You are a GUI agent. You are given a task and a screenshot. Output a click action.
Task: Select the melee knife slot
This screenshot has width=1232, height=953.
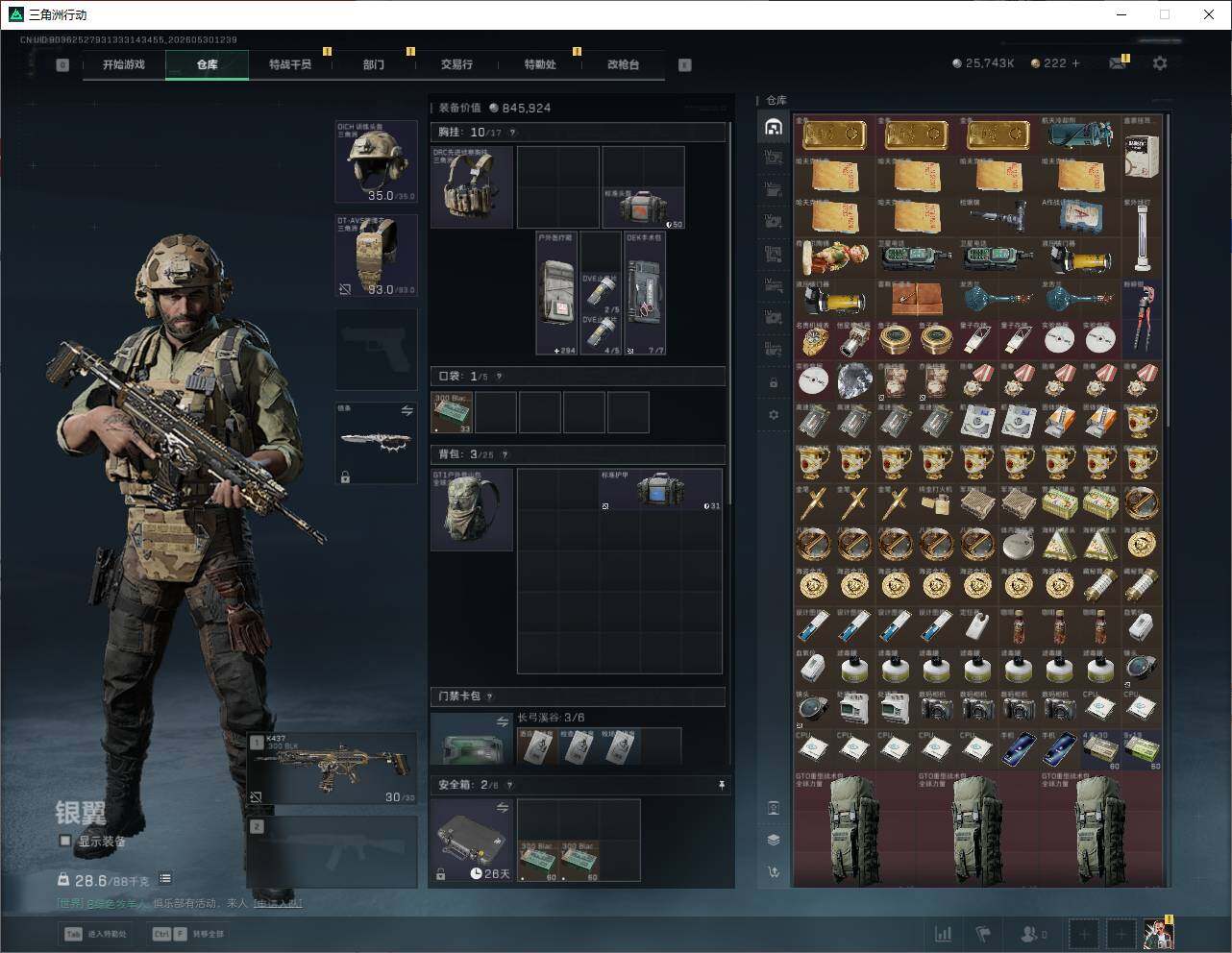click(x=376, y=442)
